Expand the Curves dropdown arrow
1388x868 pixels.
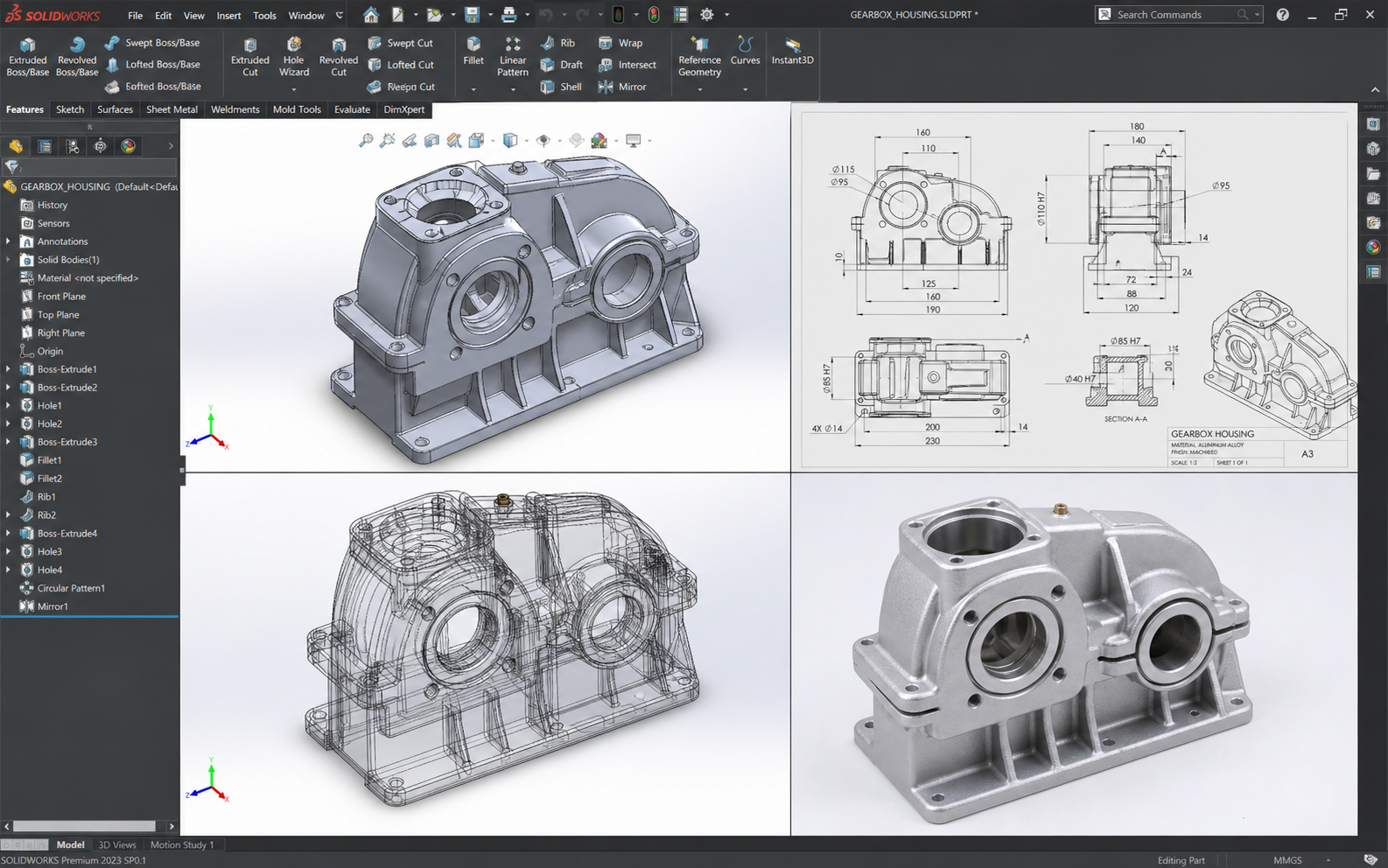point(746,89)
